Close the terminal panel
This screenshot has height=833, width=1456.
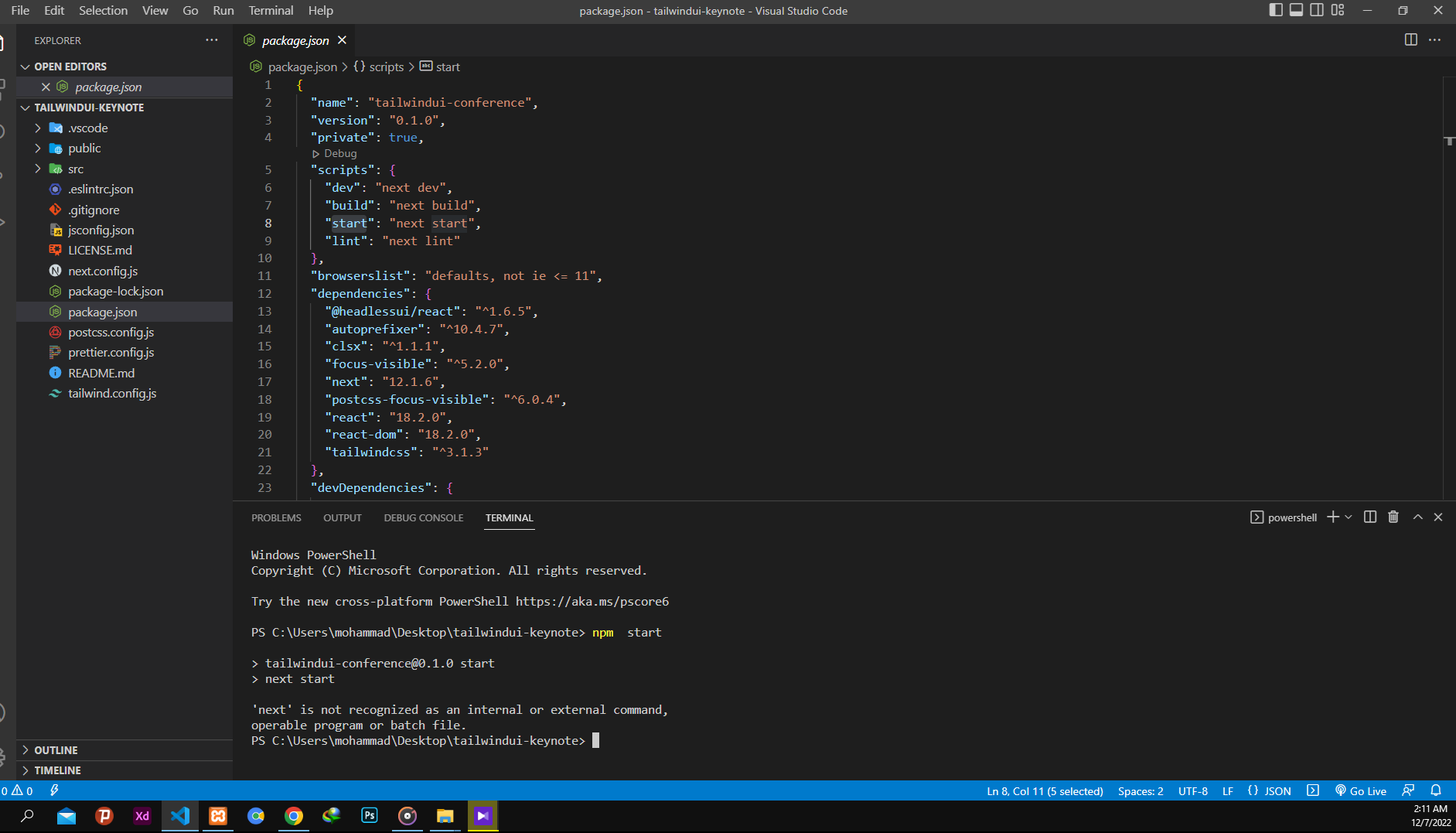pos(1438,517)
